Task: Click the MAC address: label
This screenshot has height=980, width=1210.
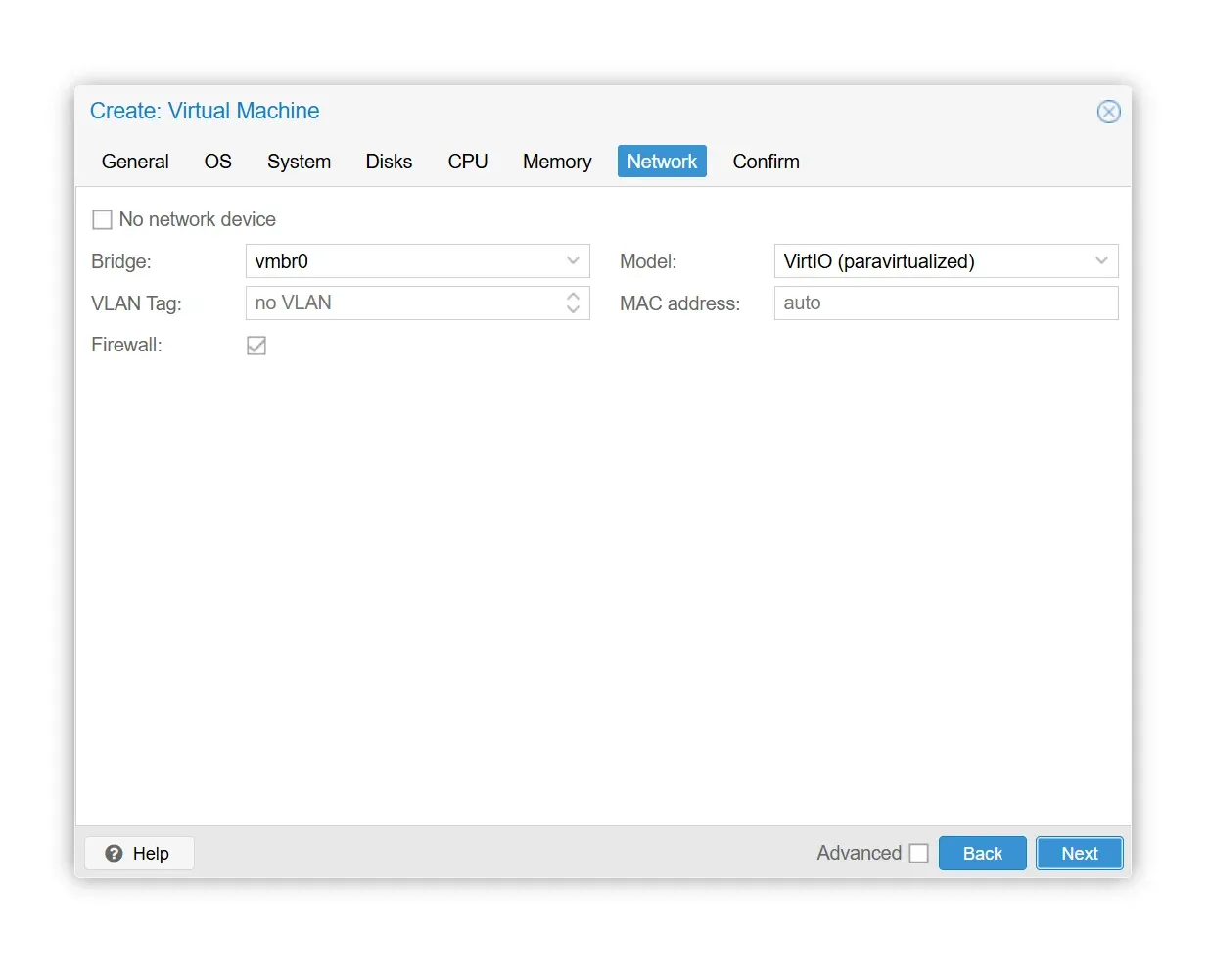Action: tap(679, 303)
